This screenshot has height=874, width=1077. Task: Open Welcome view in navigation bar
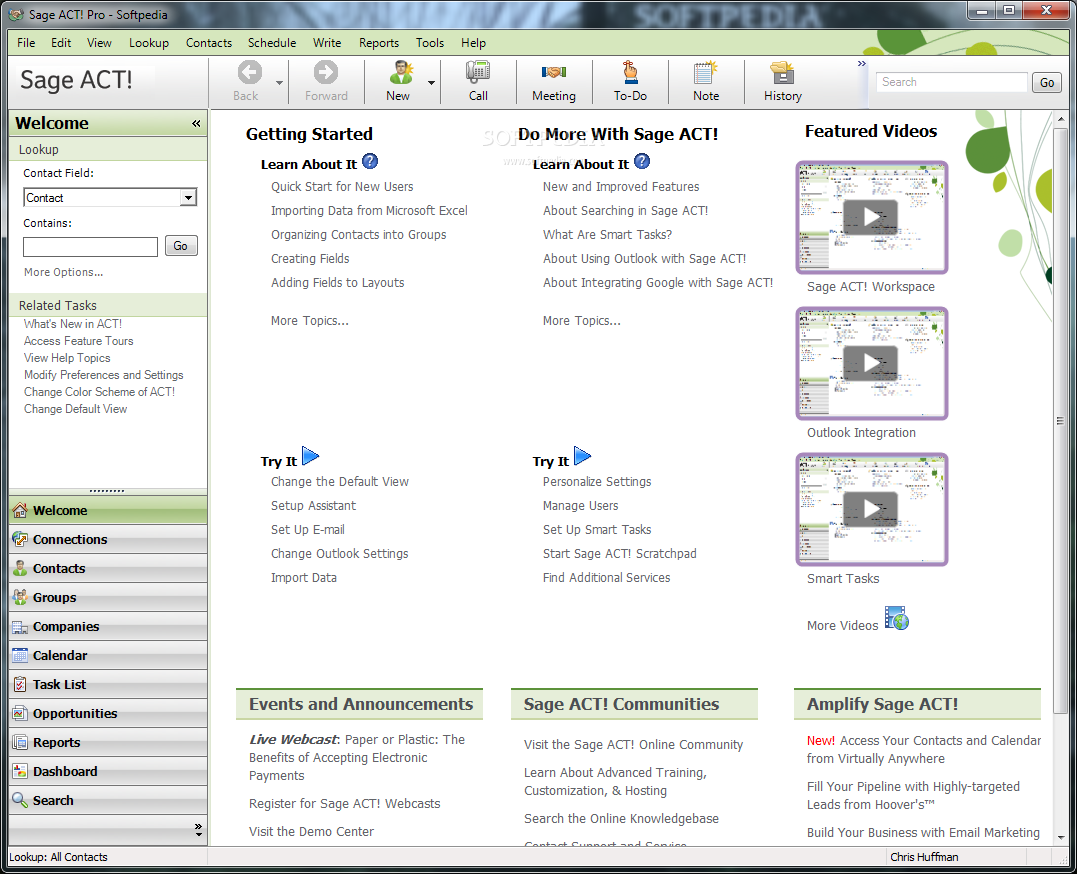[108, 511]
